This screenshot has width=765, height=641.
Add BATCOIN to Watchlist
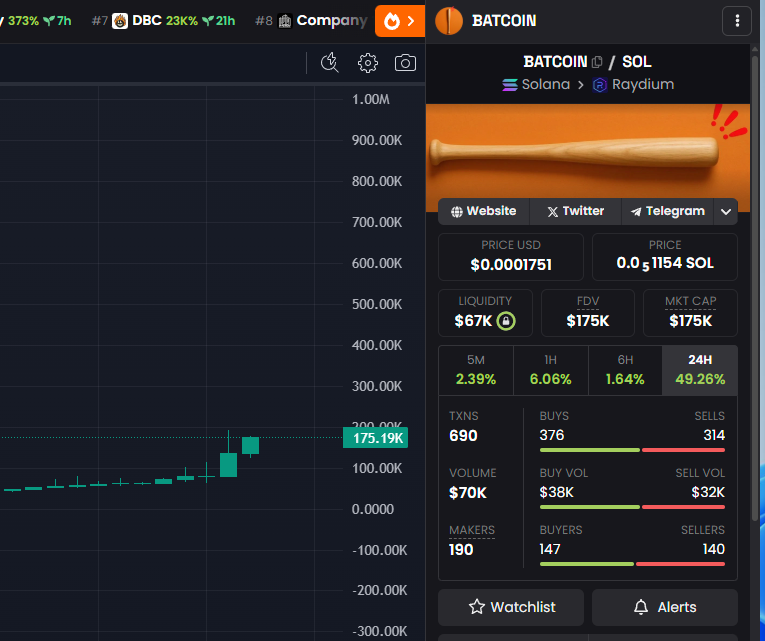click(511, 607)
